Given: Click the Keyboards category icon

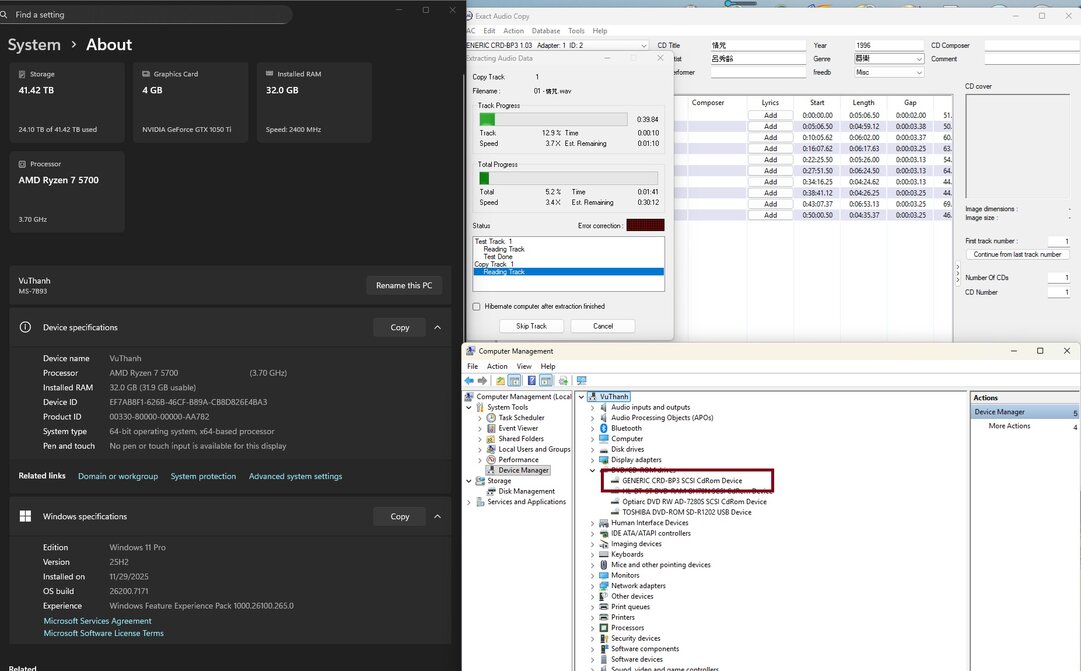Looking at the screenshot, I should click(x=604, y=554).
